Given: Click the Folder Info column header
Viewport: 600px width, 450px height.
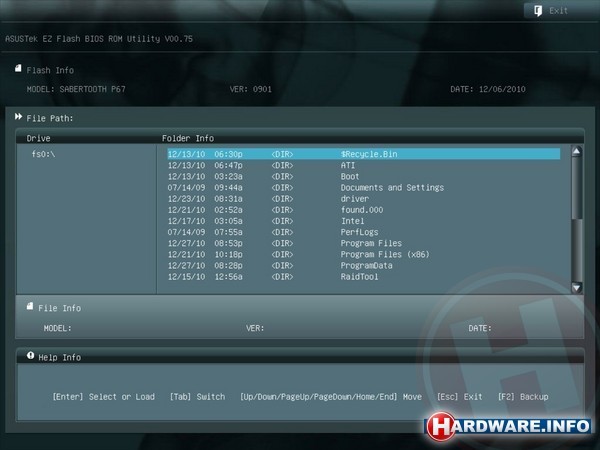Looking at the screenshot, I should pyautogui.click(x=188, y=138).
